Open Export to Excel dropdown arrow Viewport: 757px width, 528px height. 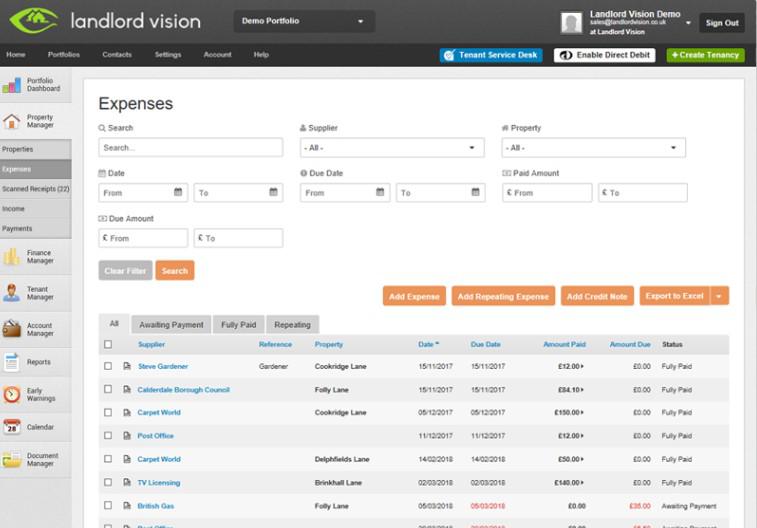(719, 296)
